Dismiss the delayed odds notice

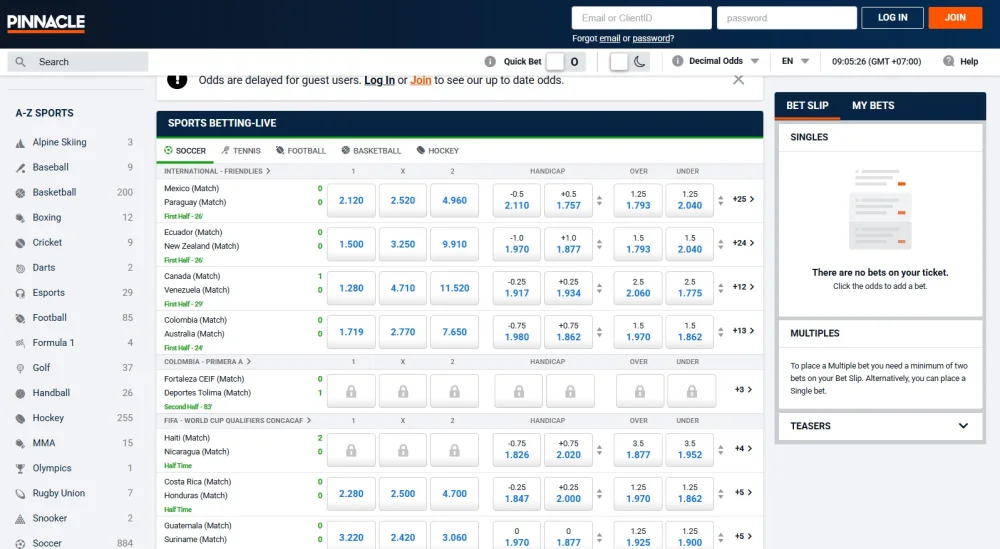(x=739, y=80)
